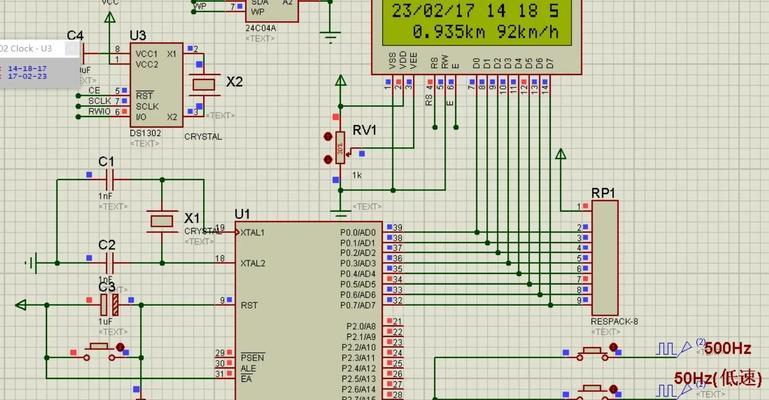Select the U1 microcontroller body

click(x=308, y=310)
